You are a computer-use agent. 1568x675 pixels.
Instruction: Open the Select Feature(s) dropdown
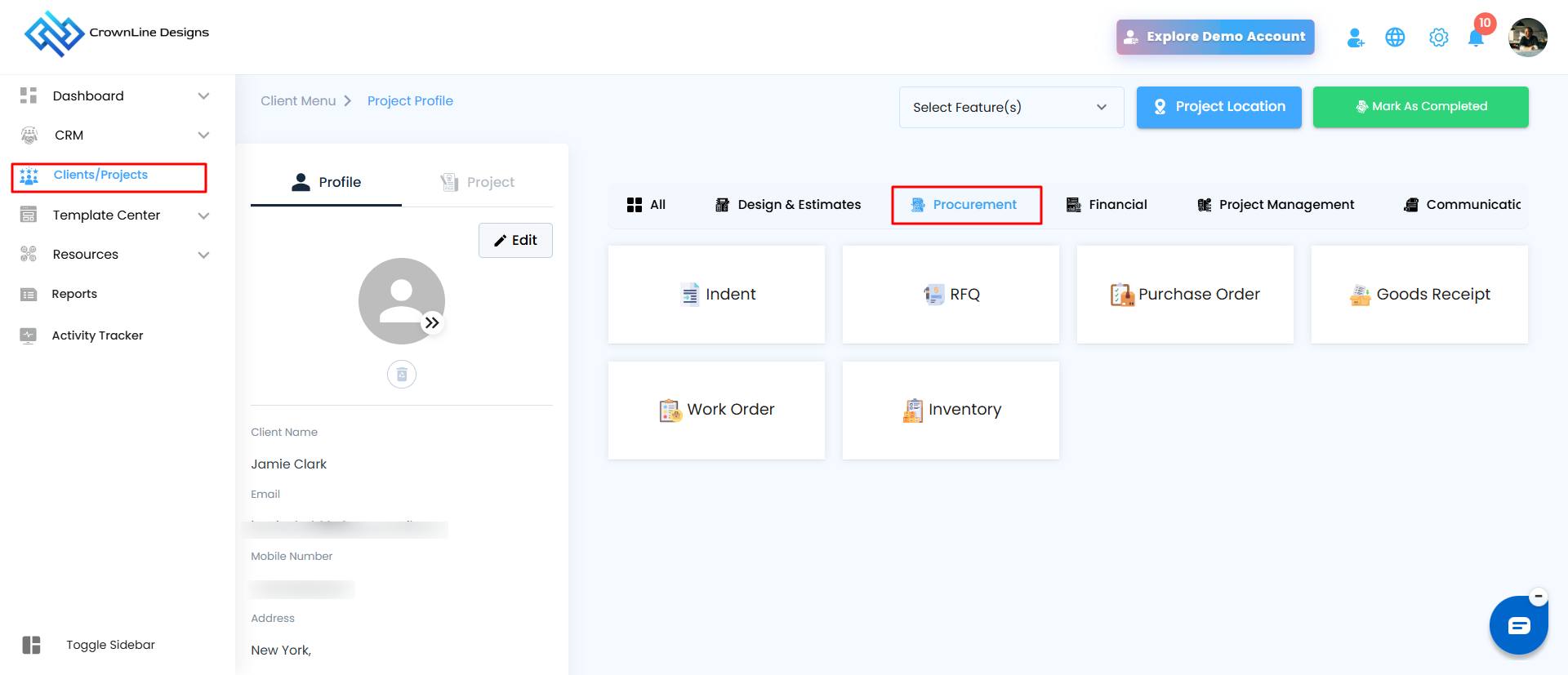click(x=1011, y=107)
